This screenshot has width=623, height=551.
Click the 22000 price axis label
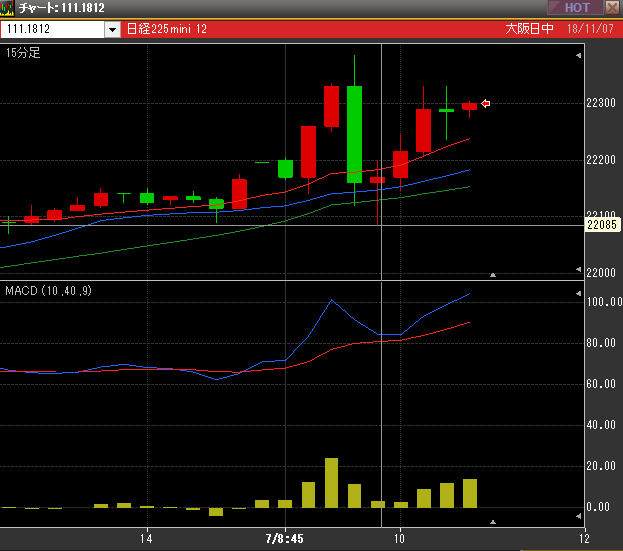[x=601, y=273]
